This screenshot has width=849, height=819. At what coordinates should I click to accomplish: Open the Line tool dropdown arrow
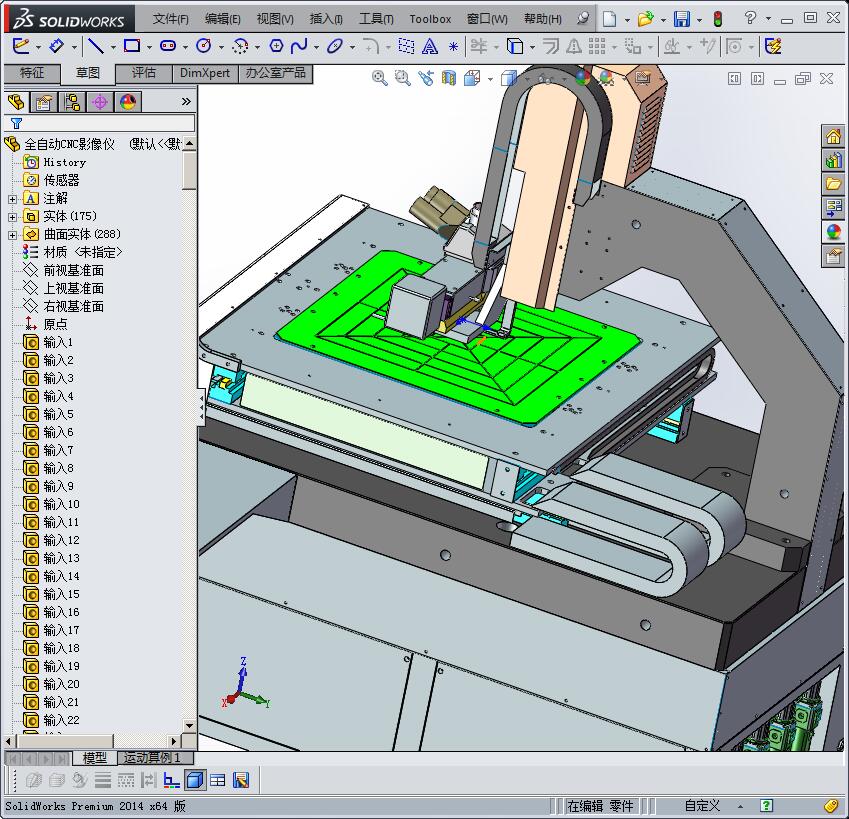click(x=113, y=47)
